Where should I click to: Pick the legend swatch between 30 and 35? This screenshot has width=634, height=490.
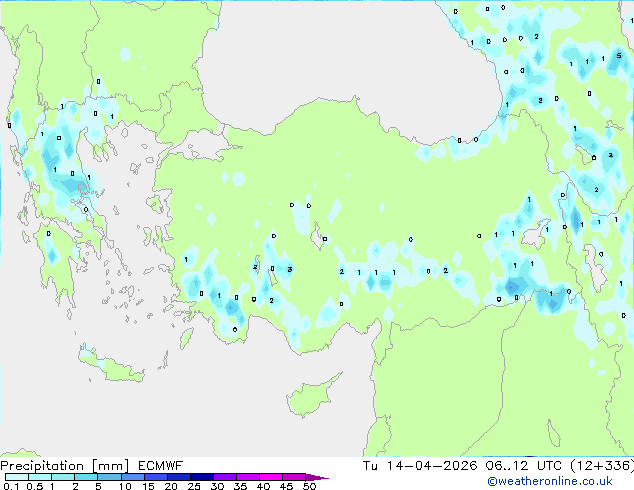pos(228,477)
